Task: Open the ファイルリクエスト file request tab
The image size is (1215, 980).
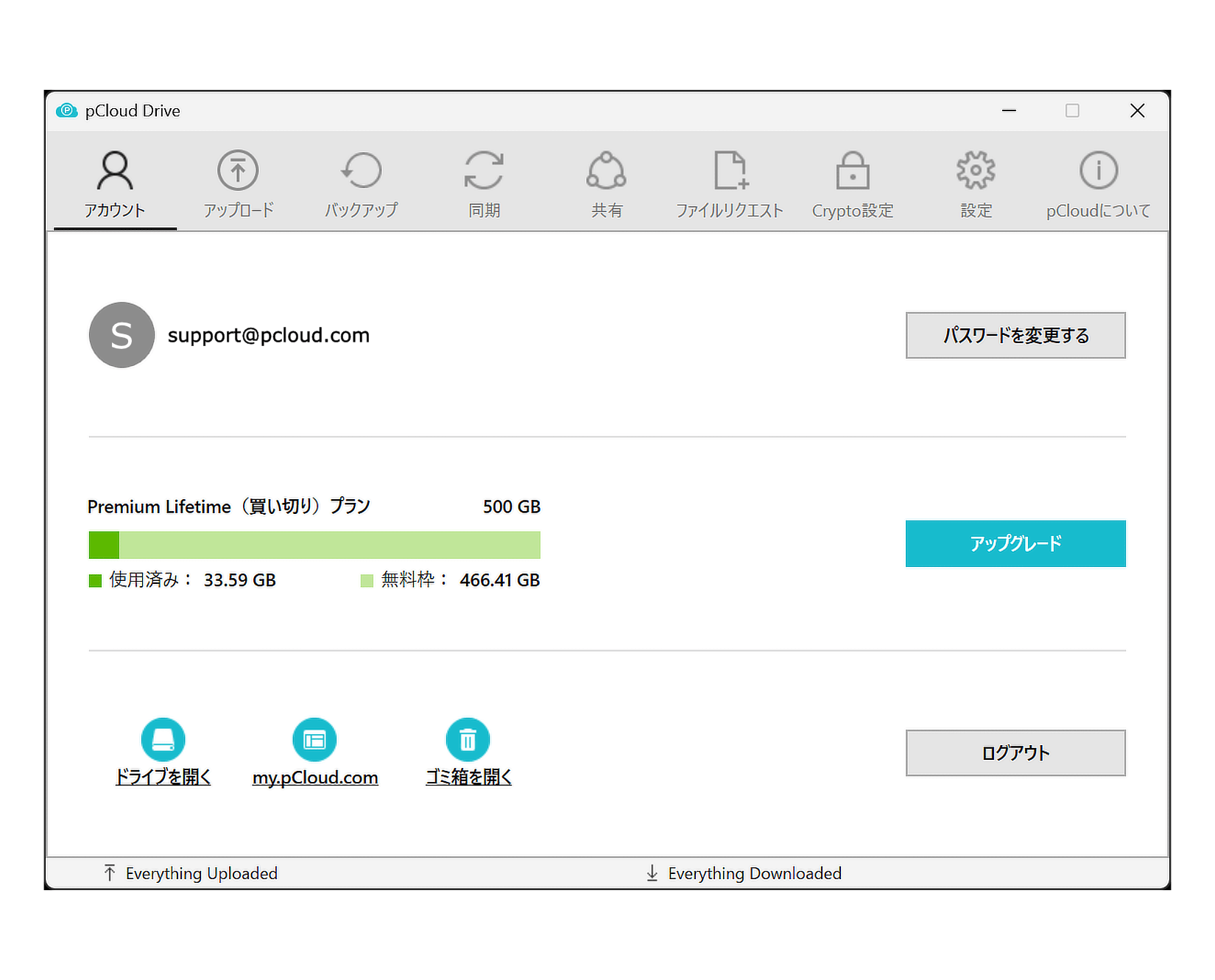Action: [730, 184]
